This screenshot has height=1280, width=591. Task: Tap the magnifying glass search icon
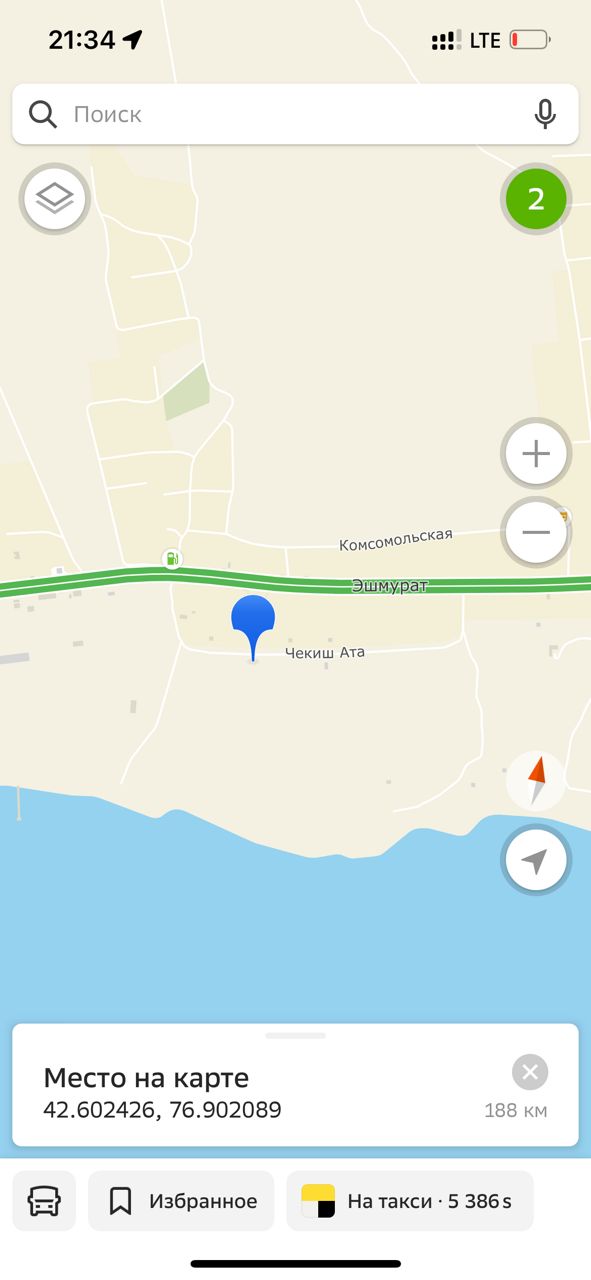pos(43,115)
